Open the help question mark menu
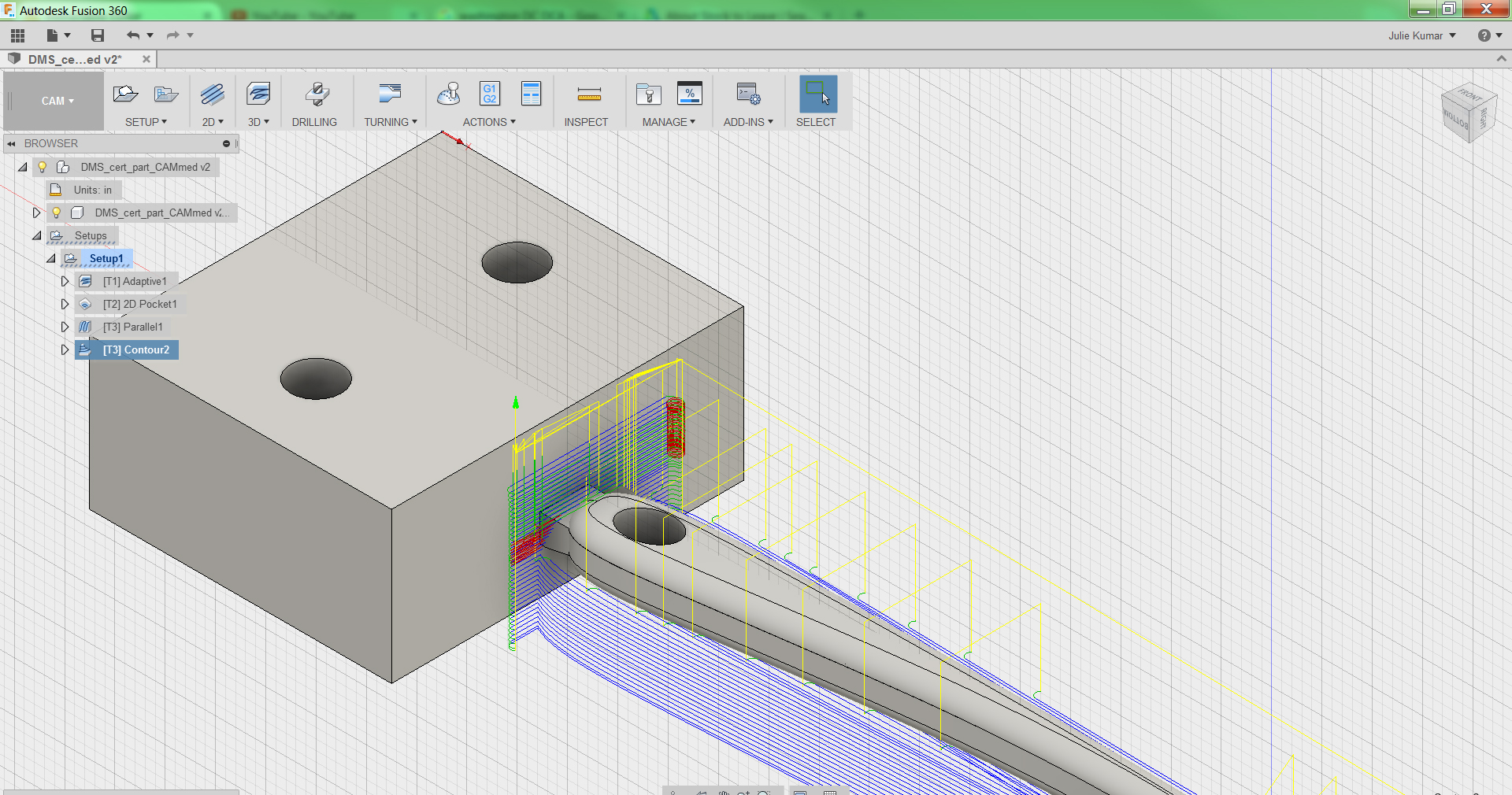Screen dimensions: 1512x795 (x=1484, y=35)
